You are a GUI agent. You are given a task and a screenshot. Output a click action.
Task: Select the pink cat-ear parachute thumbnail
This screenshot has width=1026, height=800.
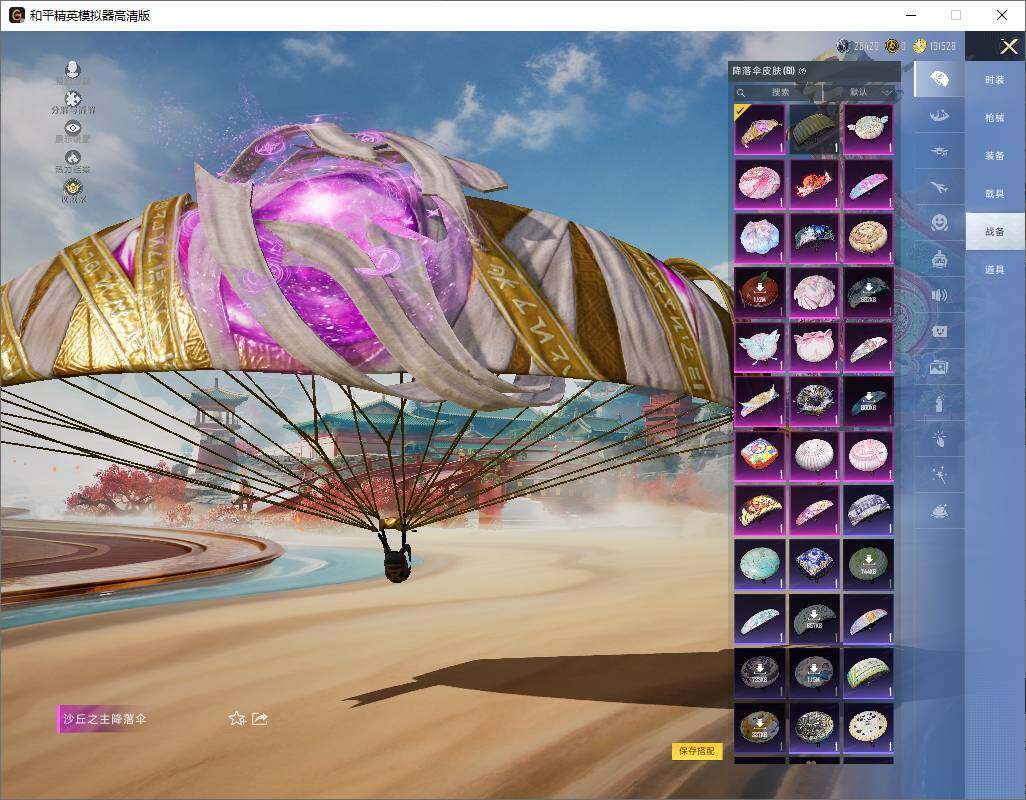814,347
